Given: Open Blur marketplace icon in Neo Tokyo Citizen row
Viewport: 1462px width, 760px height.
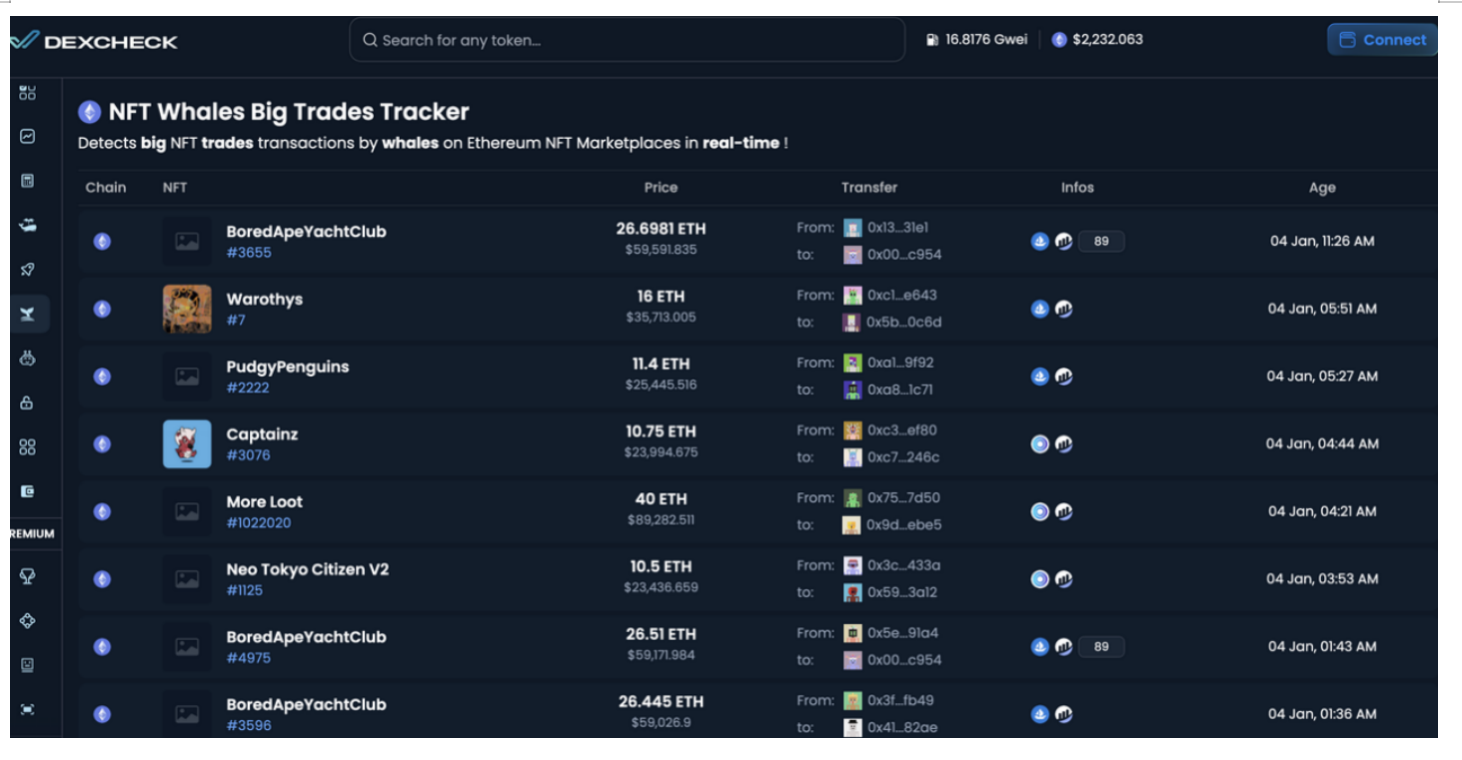Looking at the screenshot, I should pos(1040,579).
